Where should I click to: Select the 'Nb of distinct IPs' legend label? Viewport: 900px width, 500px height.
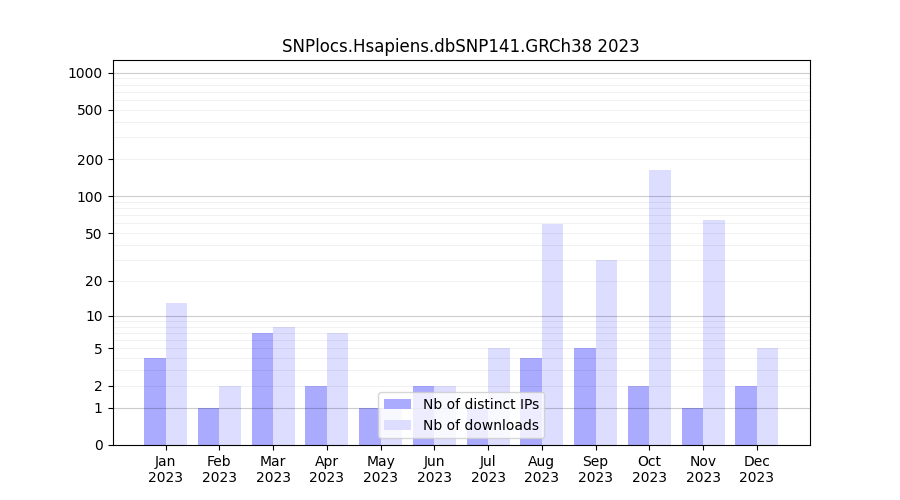tap(480, 404)
